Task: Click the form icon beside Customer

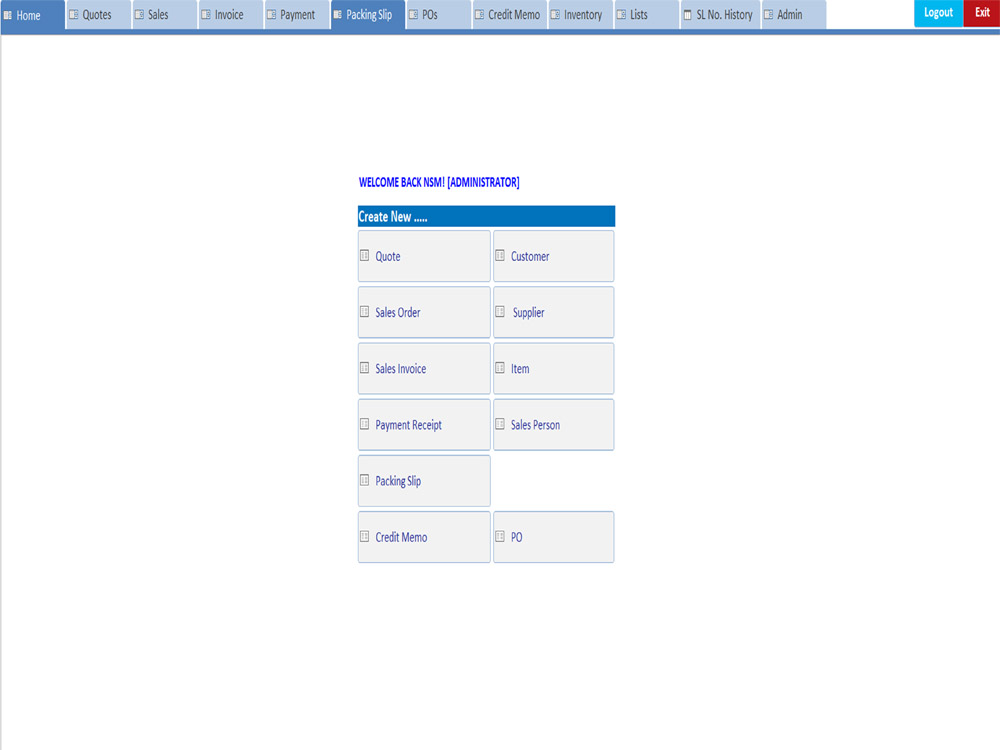Action: (500, 256)
